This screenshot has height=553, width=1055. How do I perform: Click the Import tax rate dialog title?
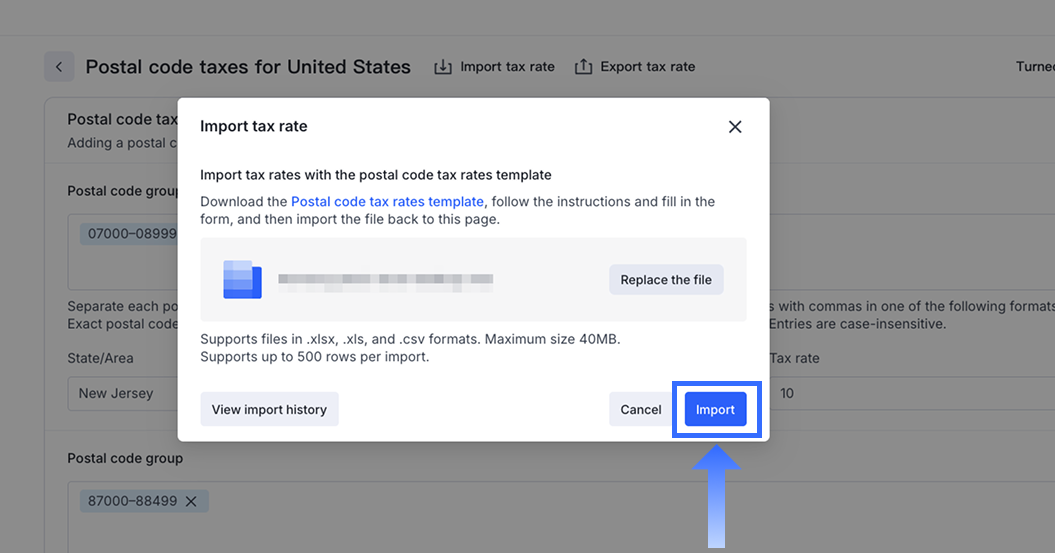[254, 127]
